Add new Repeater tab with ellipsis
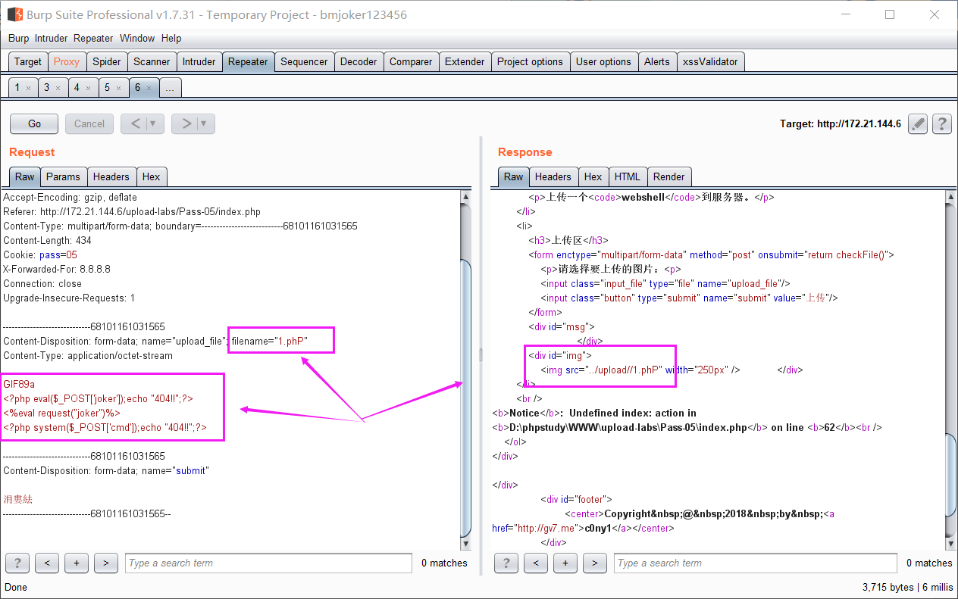 coord(170,88)
